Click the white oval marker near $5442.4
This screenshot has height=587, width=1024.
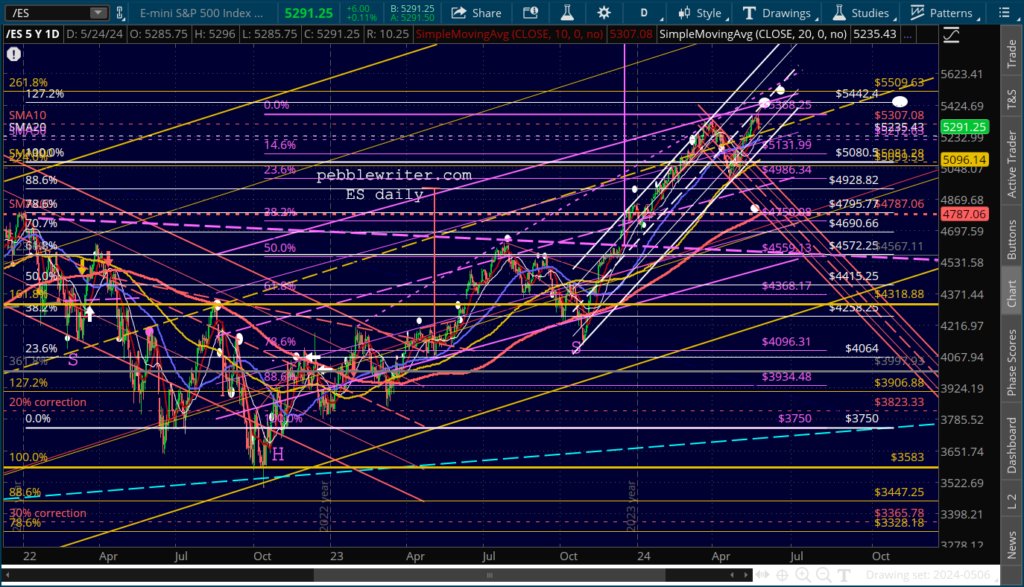point(900,101)
